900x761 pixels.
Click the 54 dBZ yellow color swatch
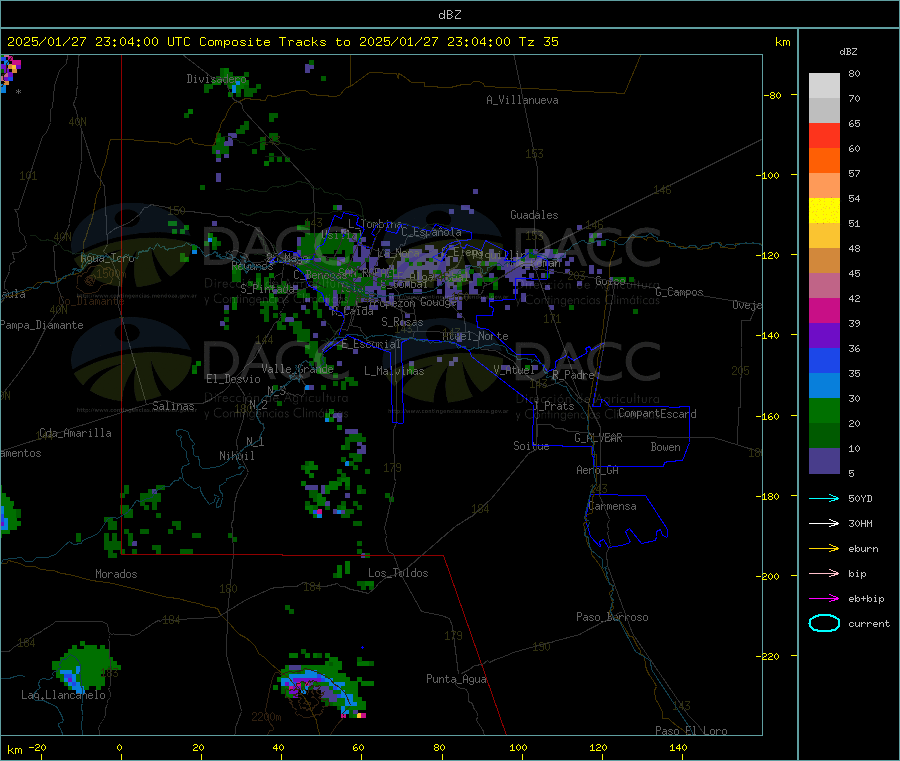824,211
